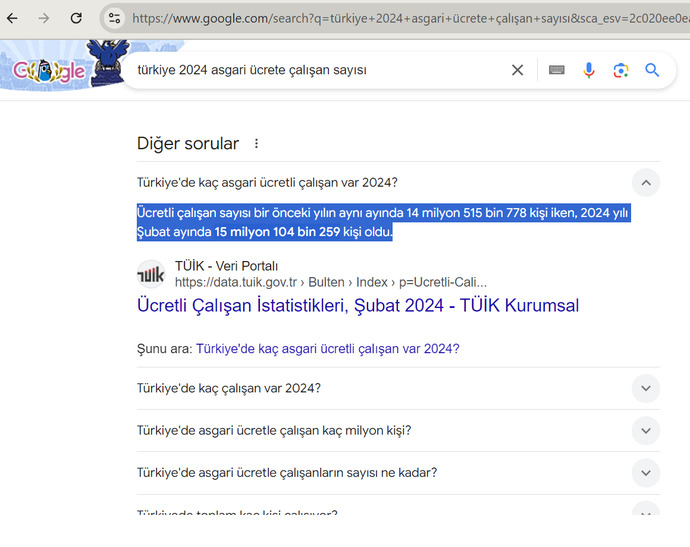The image size is (690, 547).
Task: Click inside the Google search field
Action: tap(319, 70)
